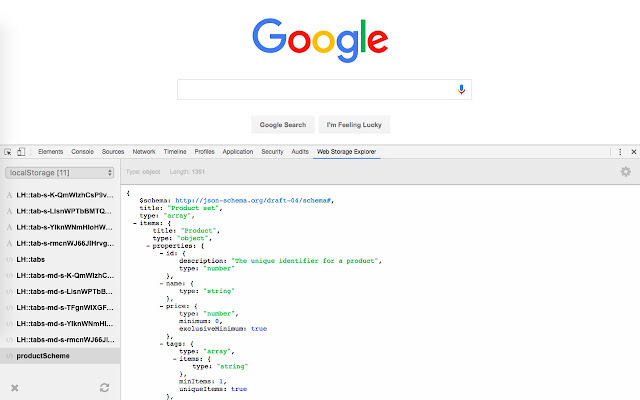Open the localStorage [11] dropdown
The width and height of the screenshot is (640, 400).
pos(60,173)
